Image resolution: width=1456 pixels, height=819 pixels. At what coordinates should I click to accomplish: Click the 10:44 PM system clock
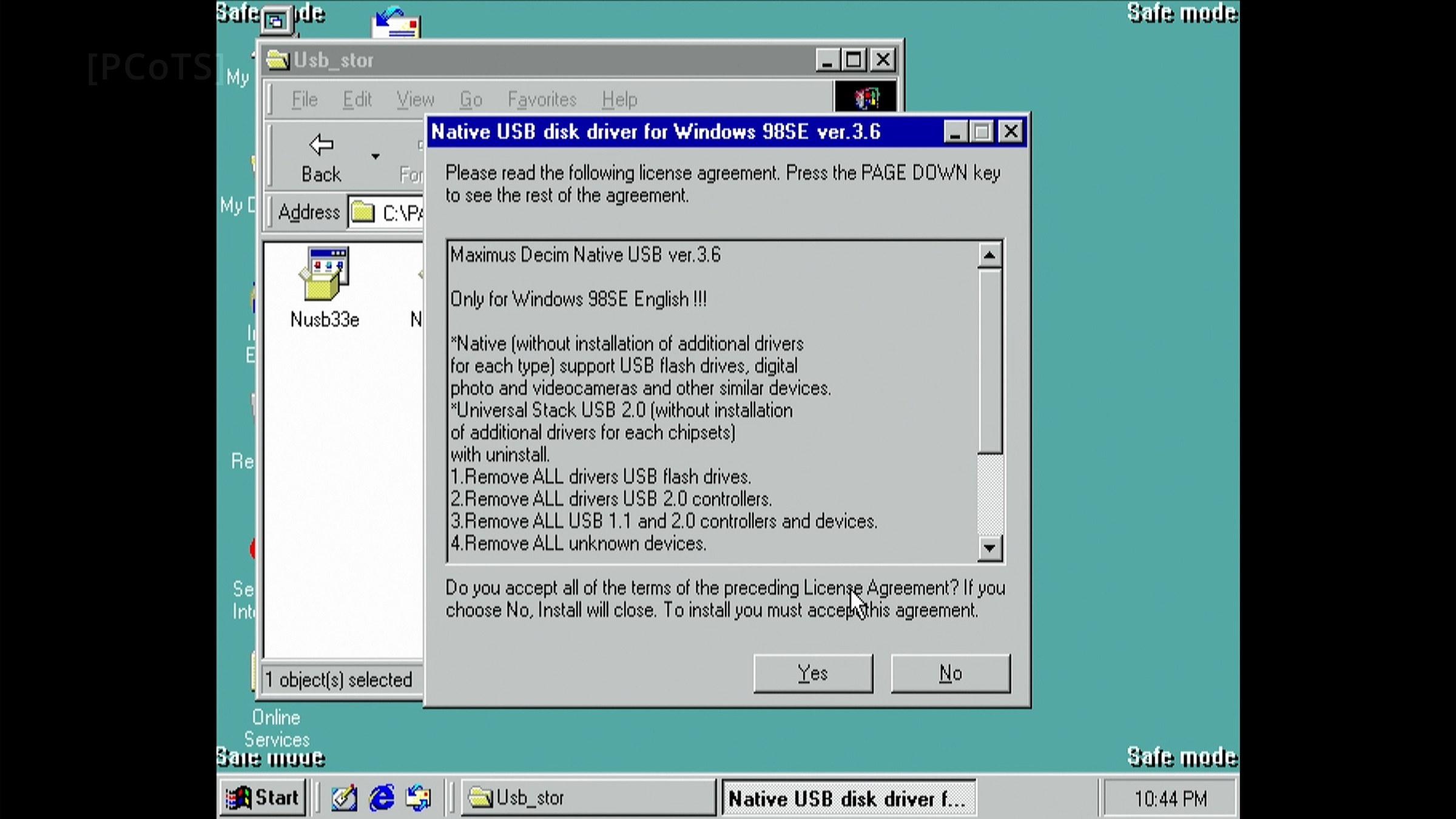click(x=1170, y=798)
